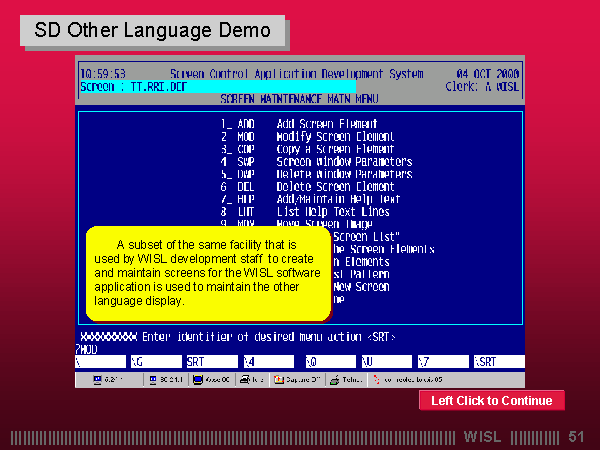The height and width of the screenshot is (450, 600).
Task: Click the SD Other Language Demo title
Action: [152, 30]
